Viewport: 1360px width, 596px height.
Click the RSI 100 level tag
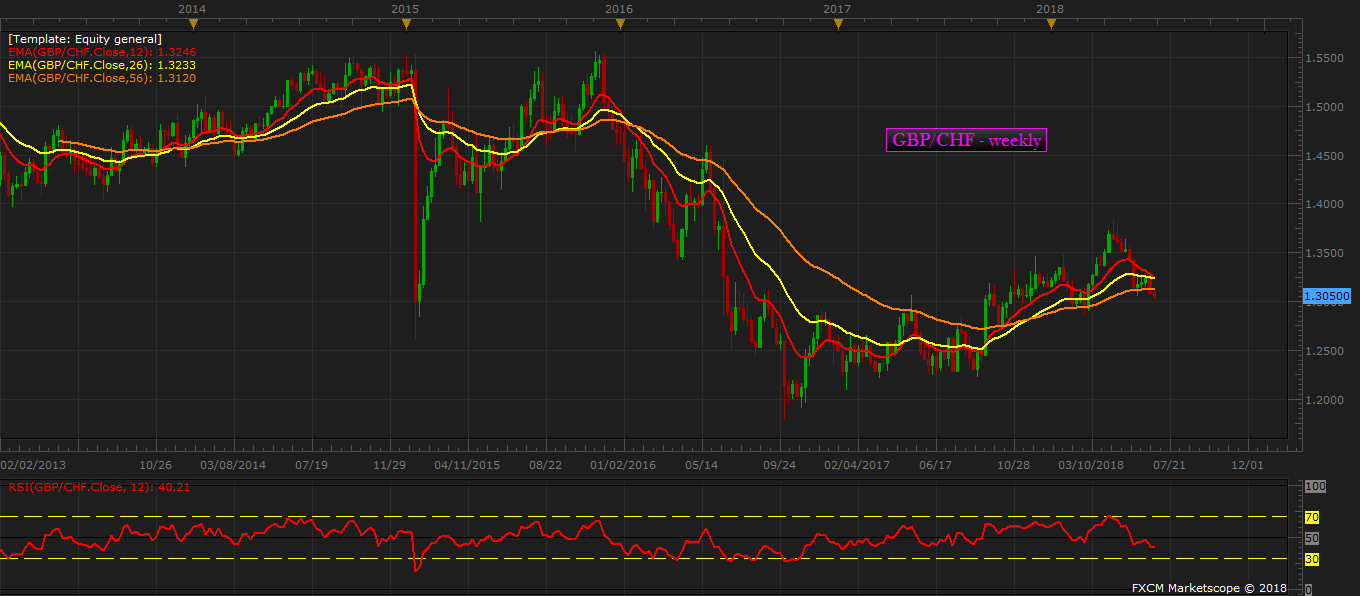pos(1315,486)
